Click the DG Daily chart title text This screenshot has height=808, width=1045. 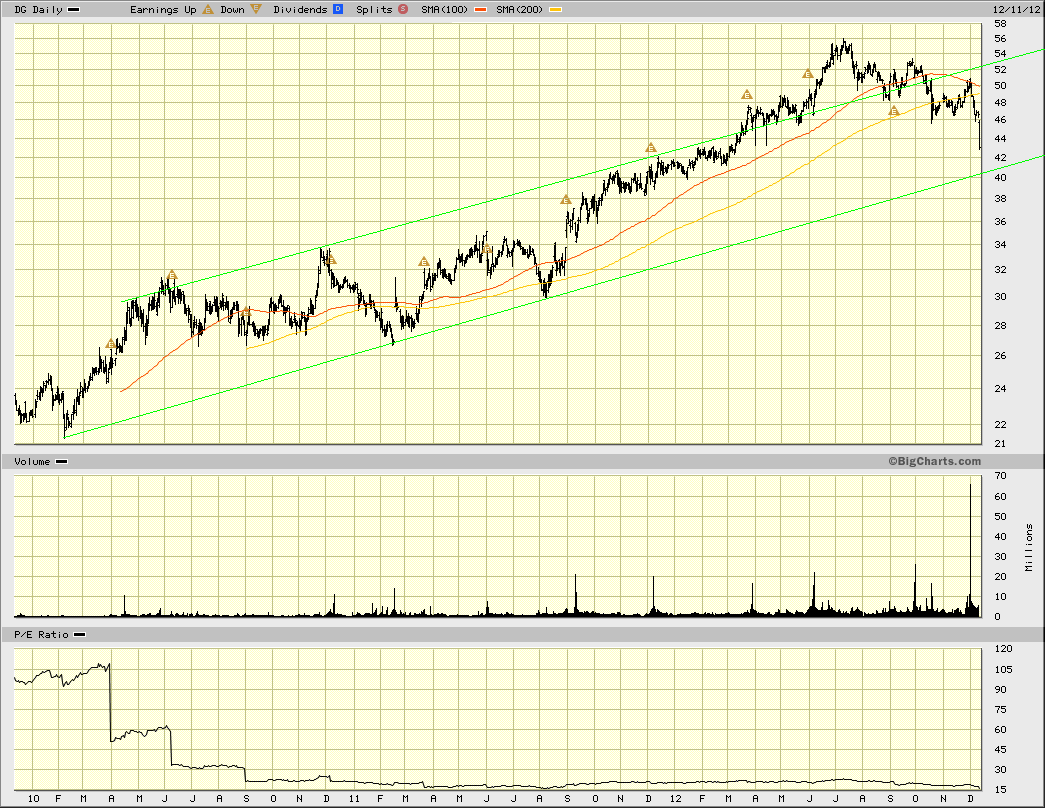(x=39, y=10)
